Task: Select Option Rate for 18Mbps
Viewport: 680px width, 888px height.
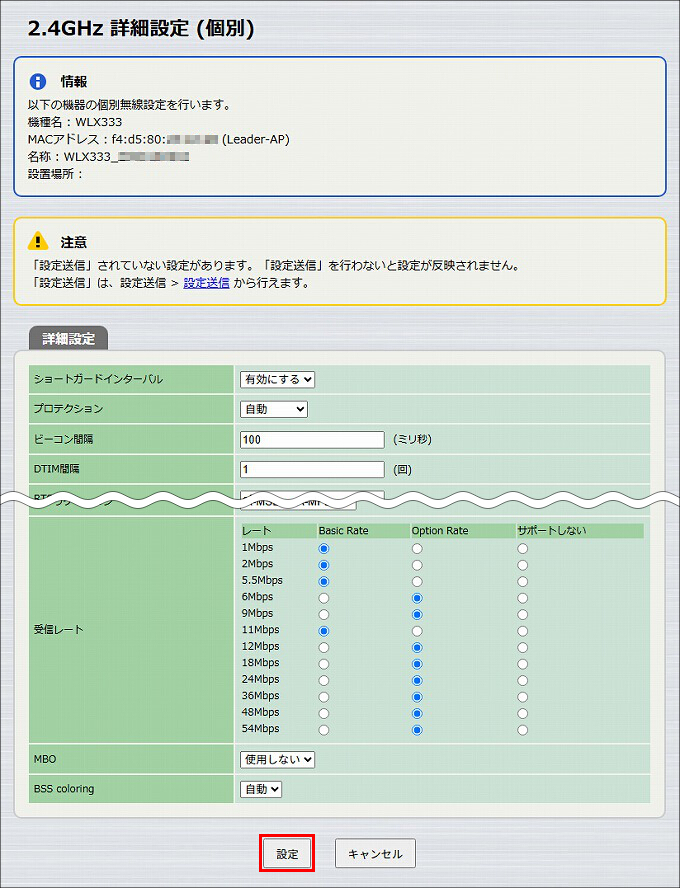Action: pyautogui.click(x=417, y=663)
